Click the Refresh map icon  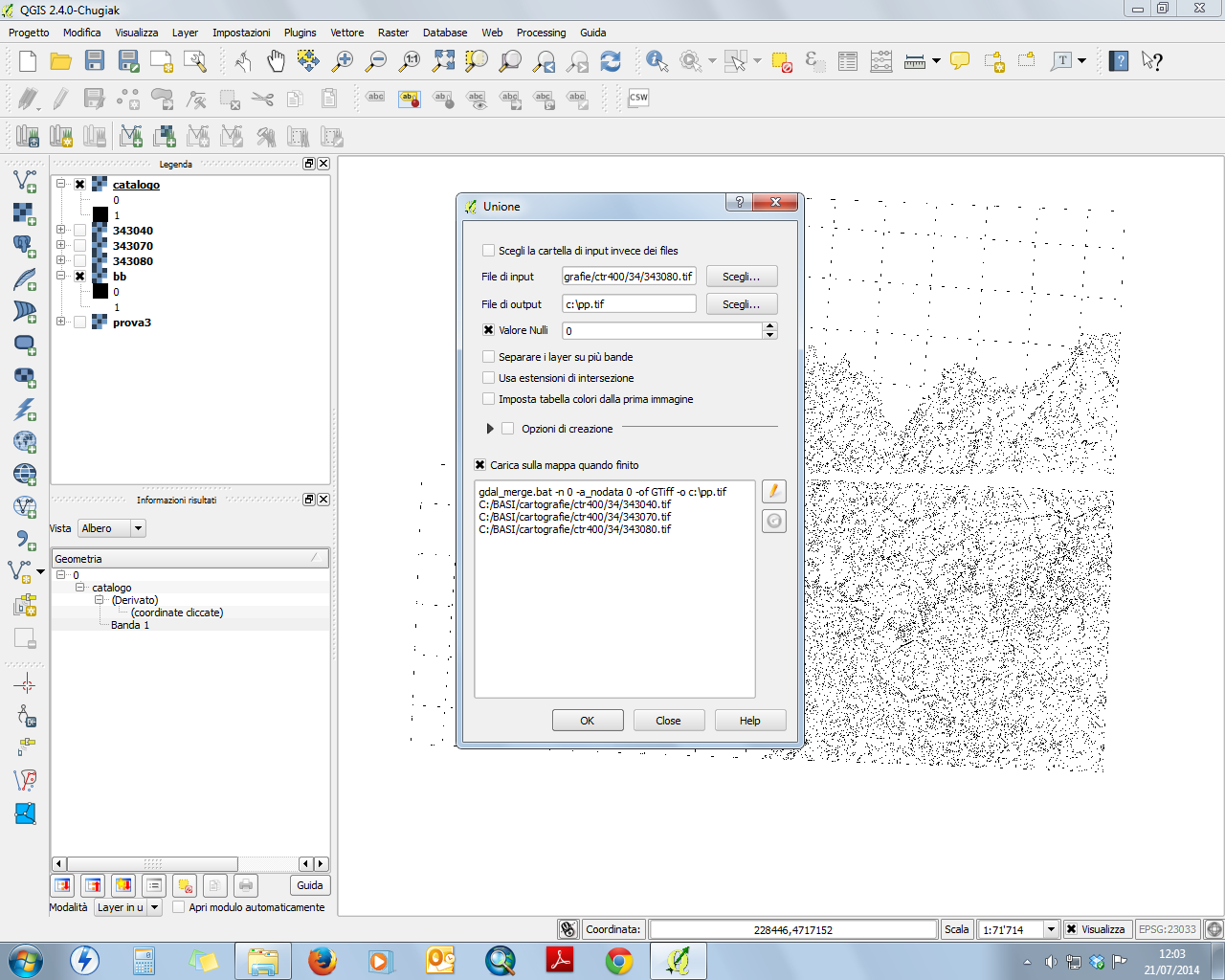point(611,62)
